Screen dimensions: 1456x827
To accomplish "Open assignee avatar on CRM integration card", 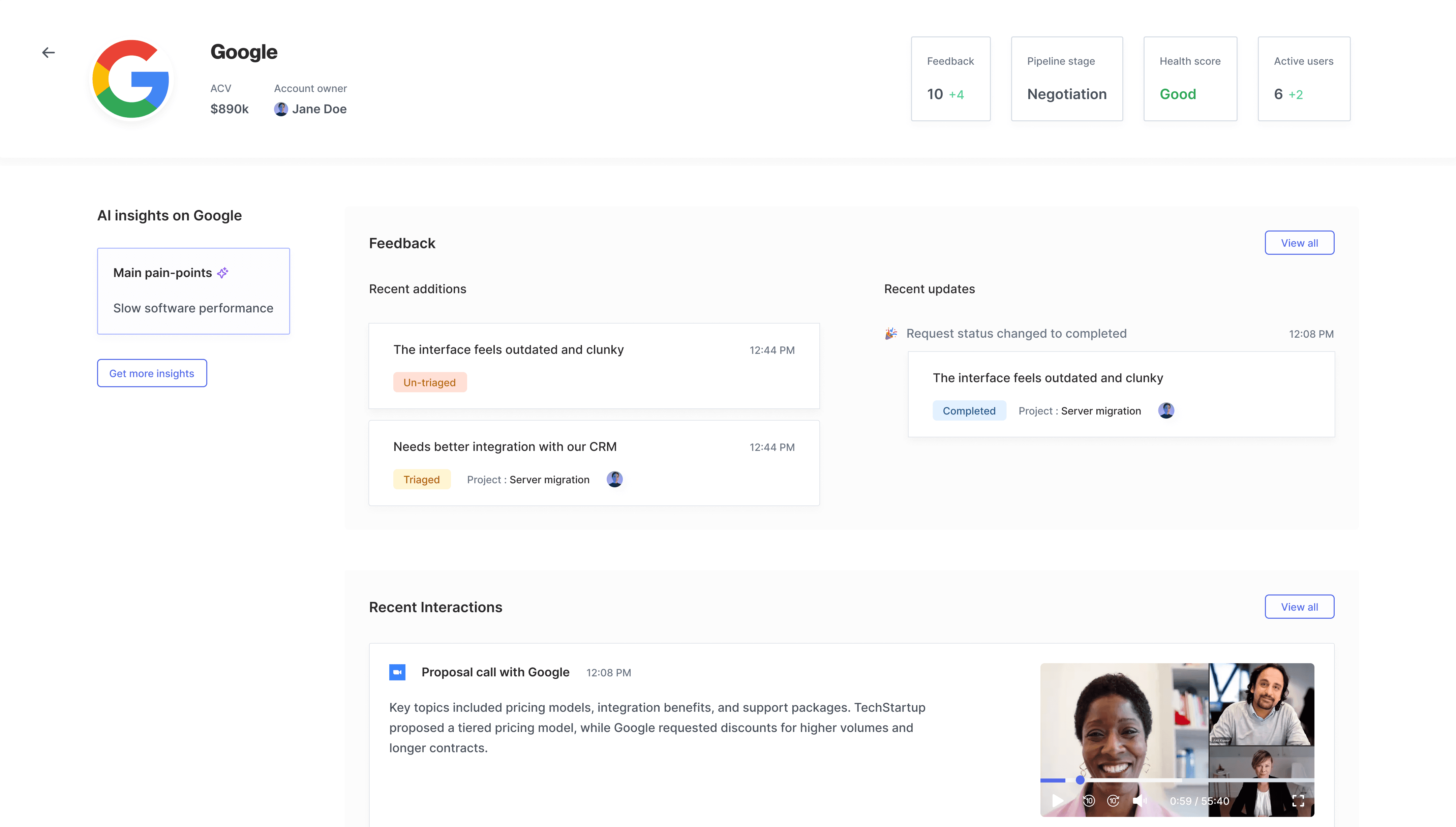I will 614,480.
